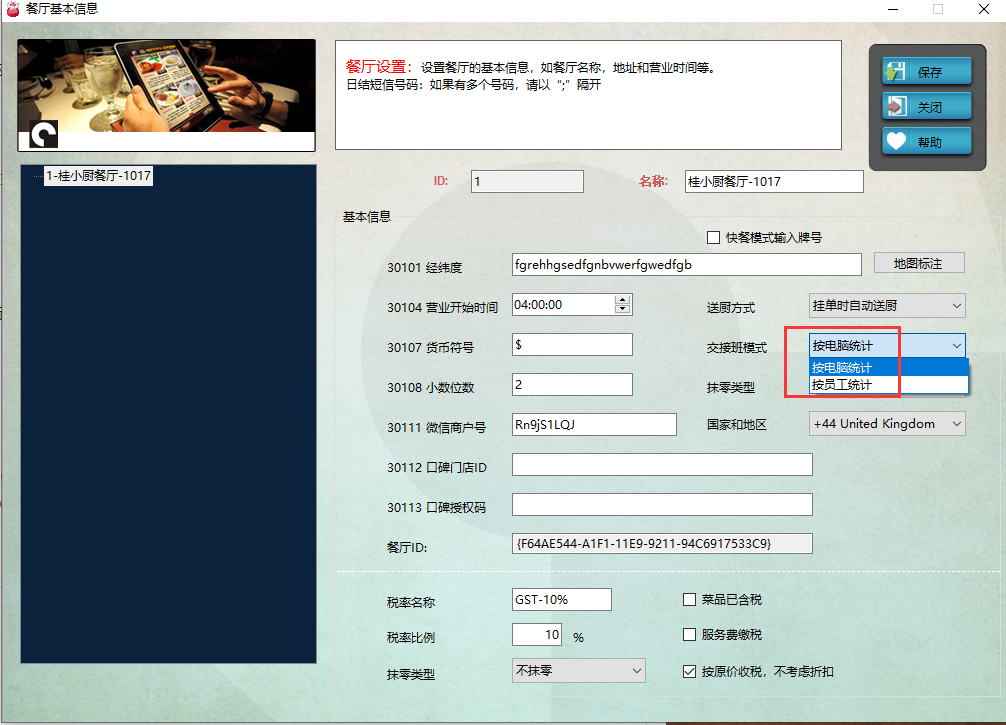Click the 30113 口碑授权码 input field
This screenshot has height=725, width=1006.
coord(662,504)
